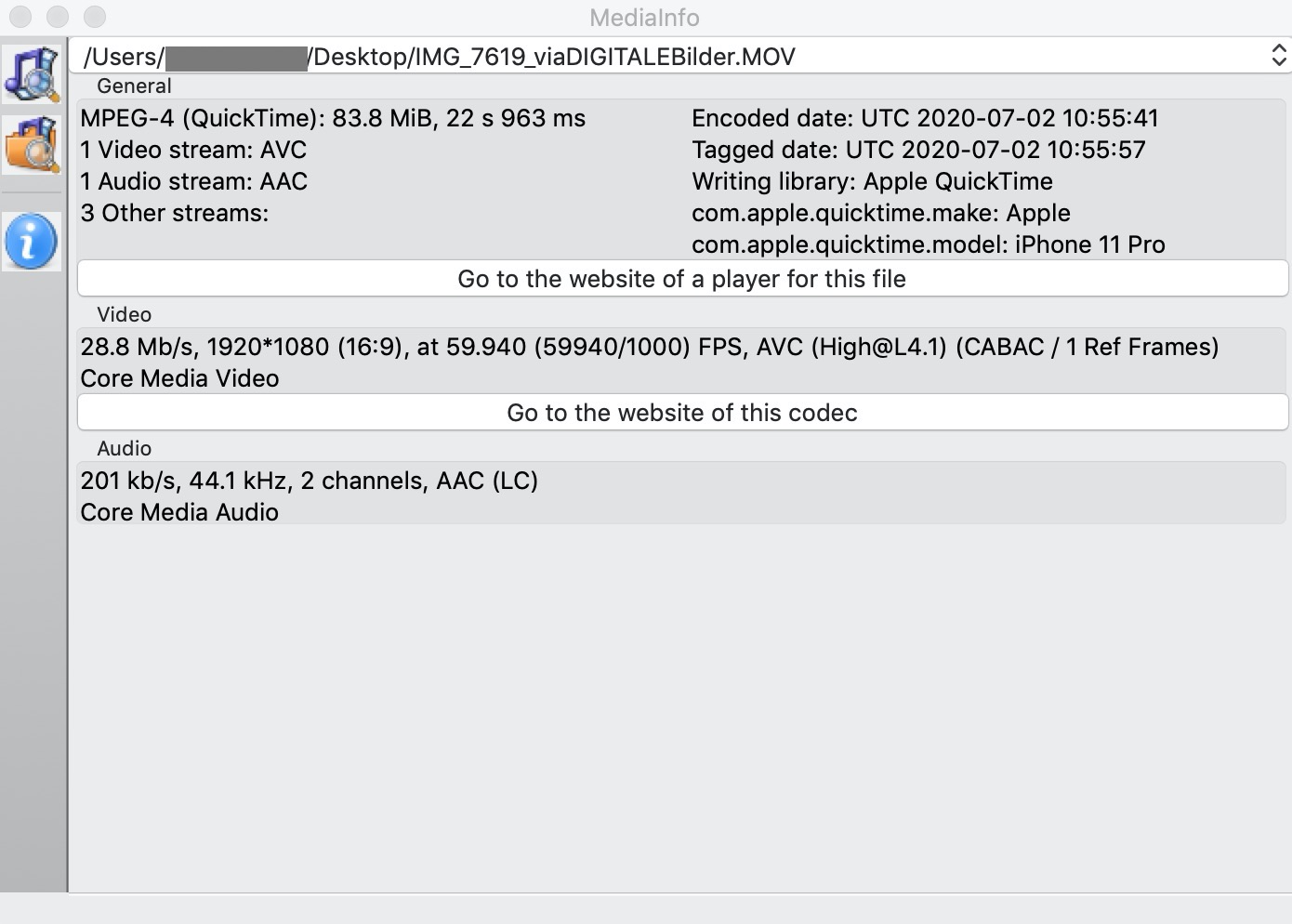
Task: Click 'Go to the website of this codec' button
Action: 682,413
